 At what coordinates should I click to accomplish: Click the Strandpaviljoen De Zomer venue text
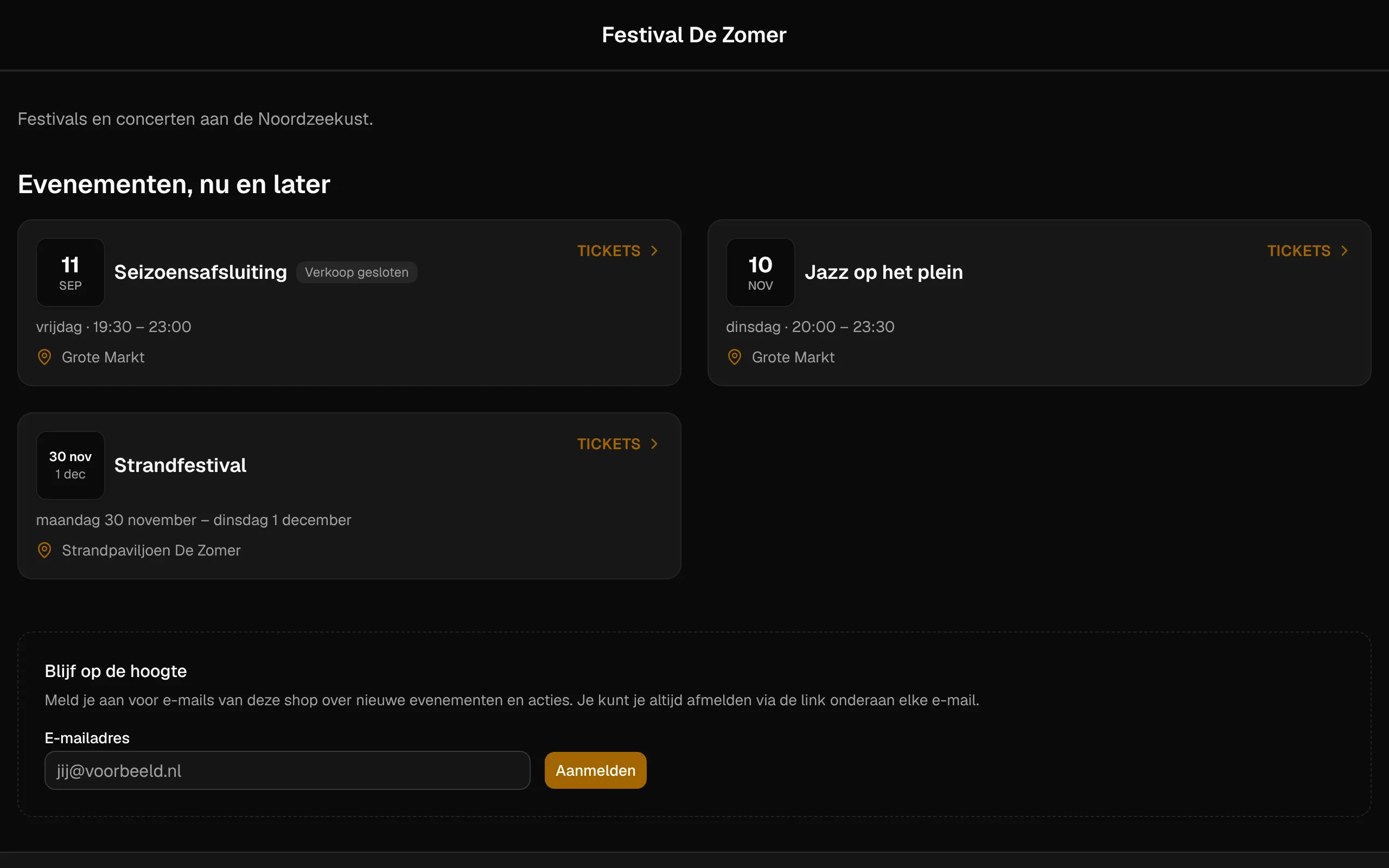pyautogui.click(x=151, y=550)
